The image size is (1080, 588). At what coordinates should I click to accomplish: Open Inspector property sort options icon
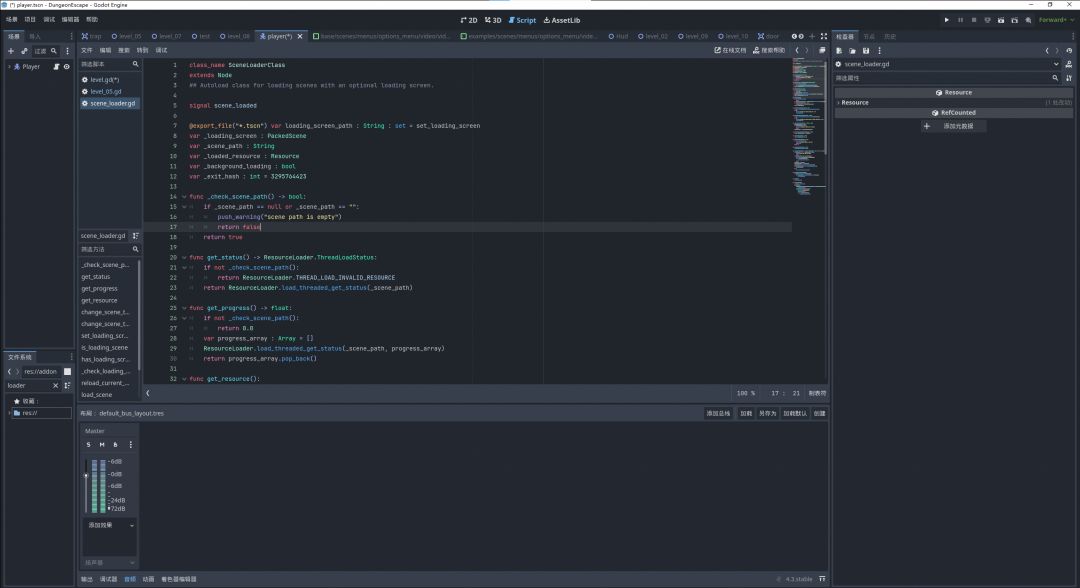[x=1069, y=78]
